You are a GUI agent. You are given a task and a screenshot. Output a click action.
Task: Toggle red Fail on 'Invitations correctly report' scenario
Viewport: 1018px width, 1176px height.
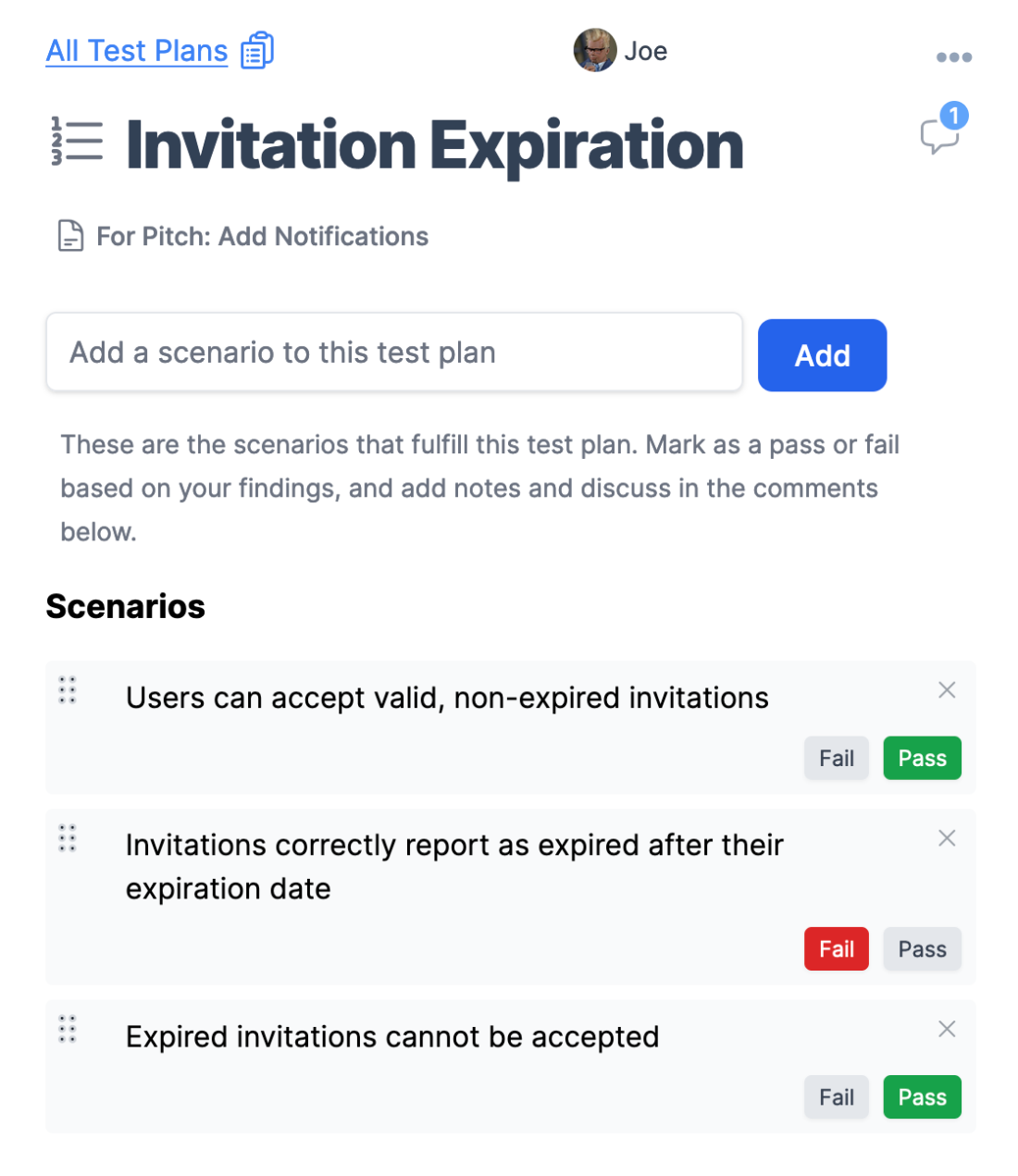pyautogui.click(x=837, y=948)
